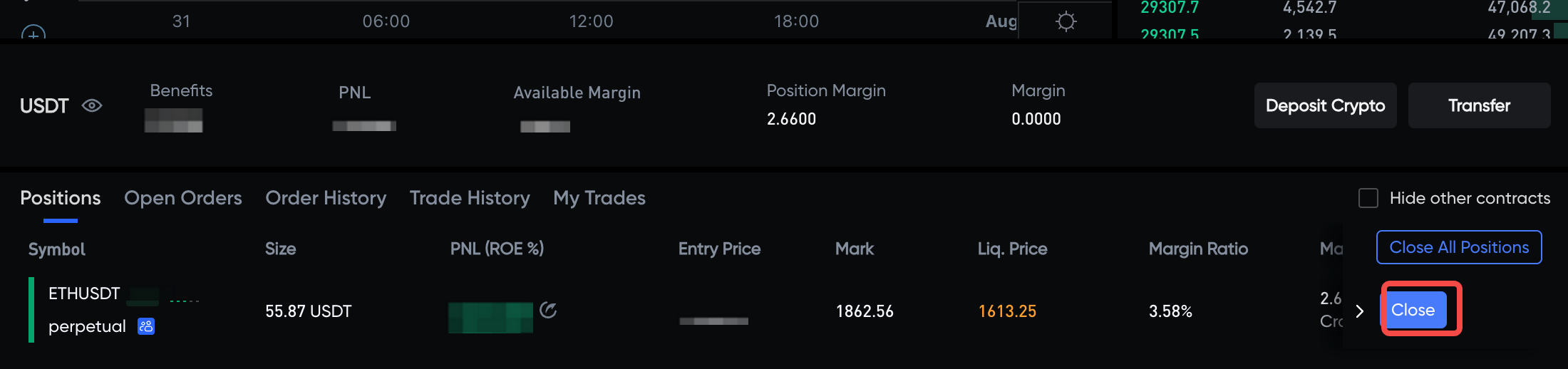The width and height of the screenshot is (1568, 369).
Task: Open the Order History tab
Action: [x=326, y=198]
